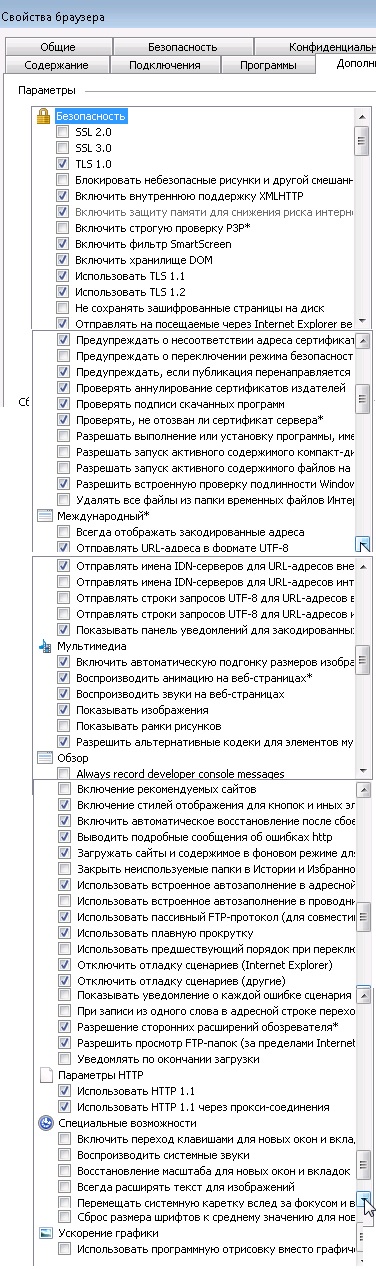Click the Обзор category icon

pos(44,758)
